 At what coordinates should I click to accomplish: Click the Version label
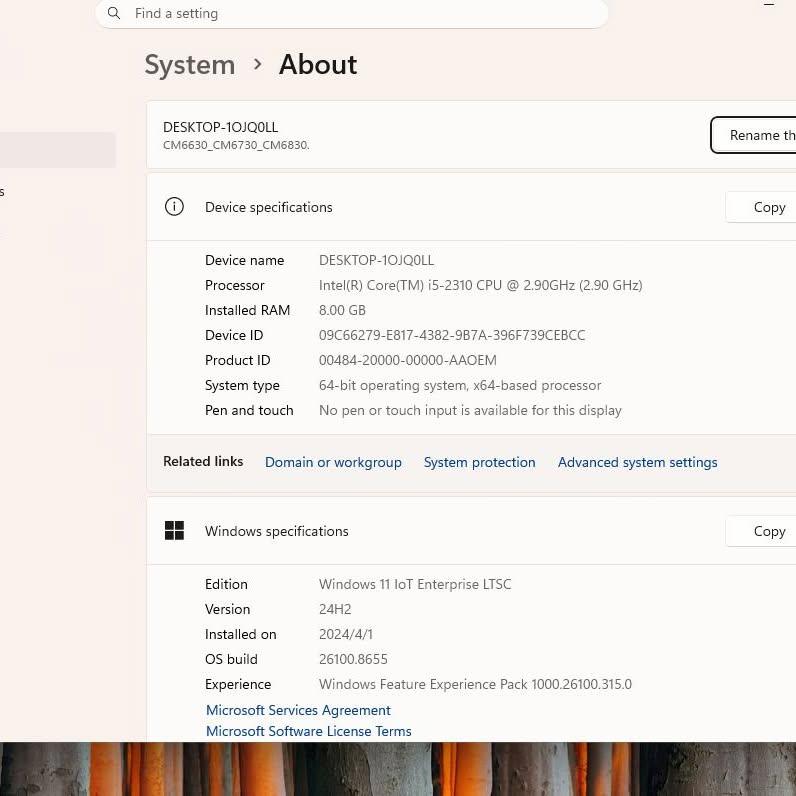[x=227, y=609]
